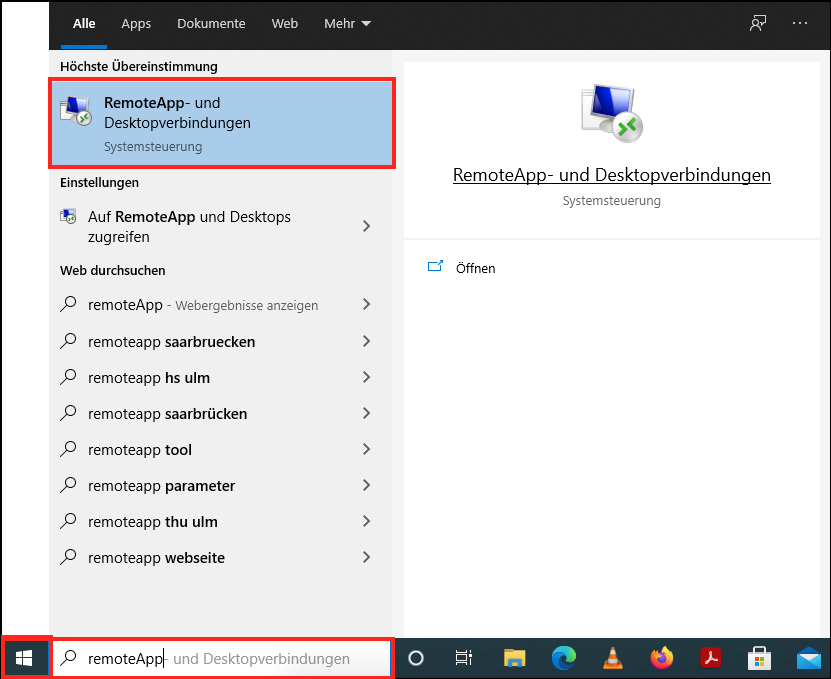831x679 pixels.
Task: Open Cortana from the taskbar circle icon
Action: pos(417,658)
